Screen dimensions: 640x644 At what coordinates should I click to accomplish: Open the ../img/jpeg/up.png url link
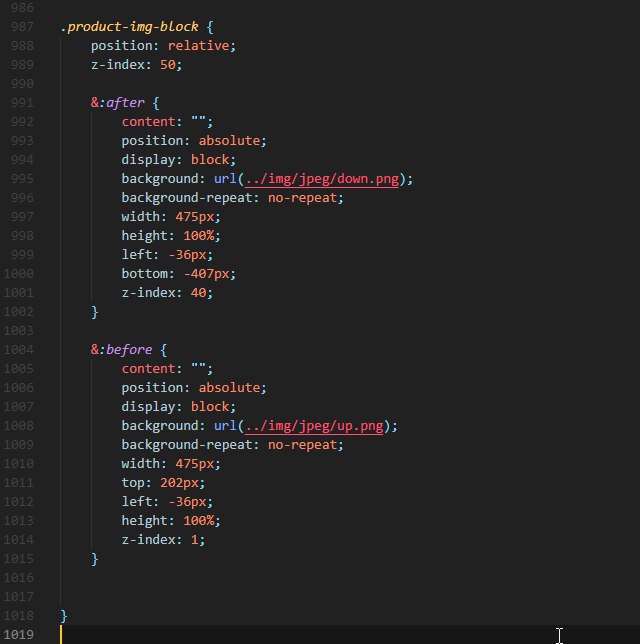point(314,426)
